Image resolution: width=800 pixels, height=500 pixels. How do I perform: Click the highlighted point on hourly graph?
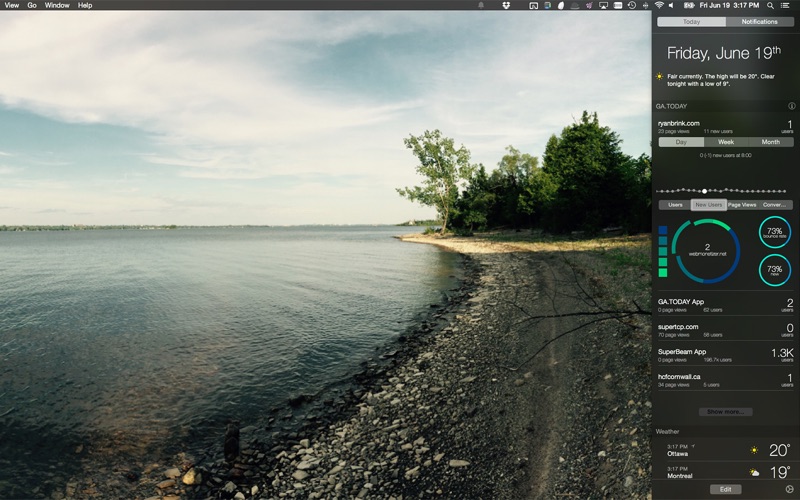704,191
